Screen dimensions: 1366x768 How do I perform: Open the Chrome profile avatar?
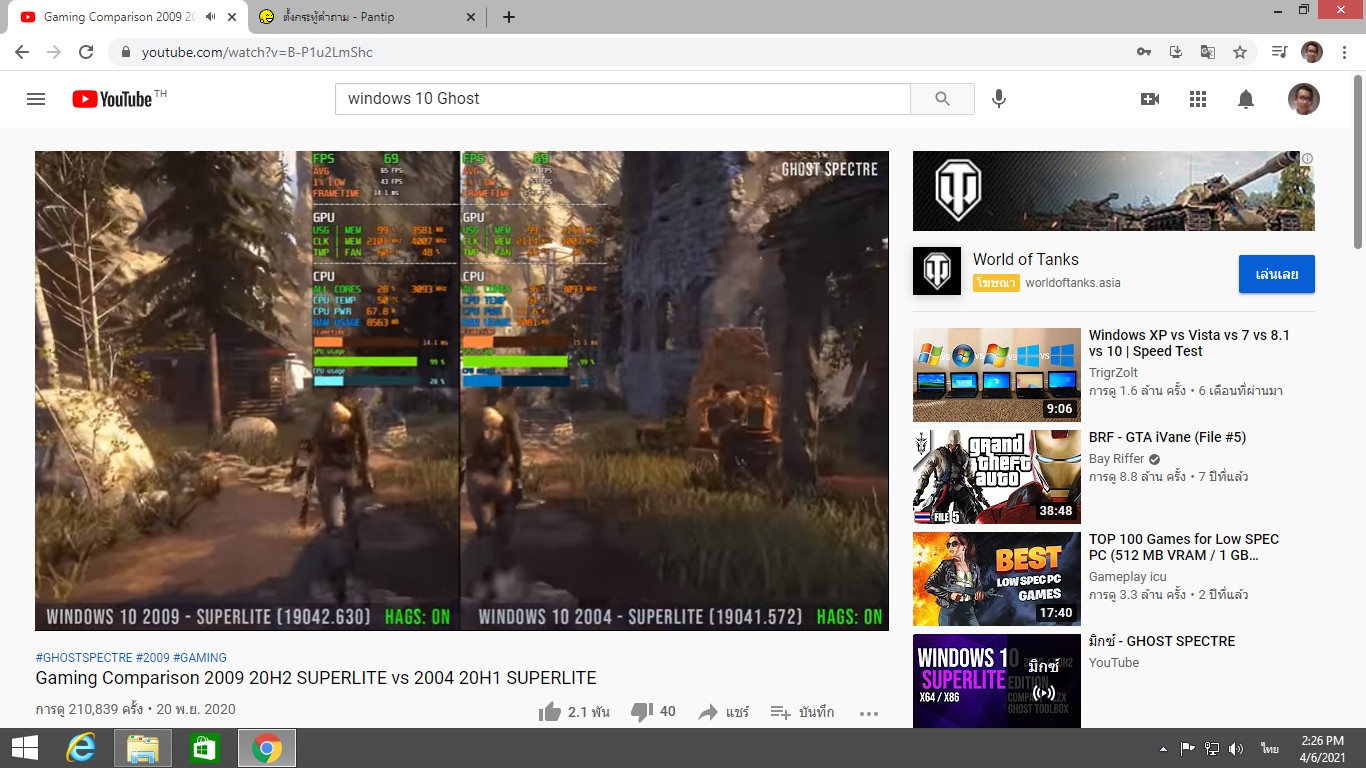[1312, 52]
